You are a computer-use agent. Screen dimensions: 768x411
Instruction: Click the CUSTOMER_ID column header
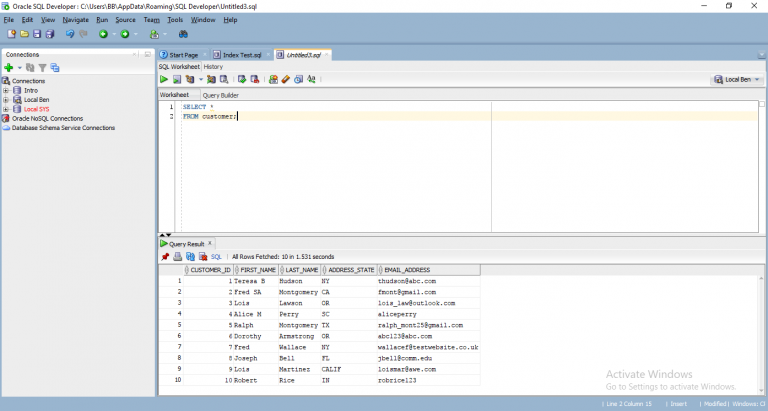(x=208, y=270)
